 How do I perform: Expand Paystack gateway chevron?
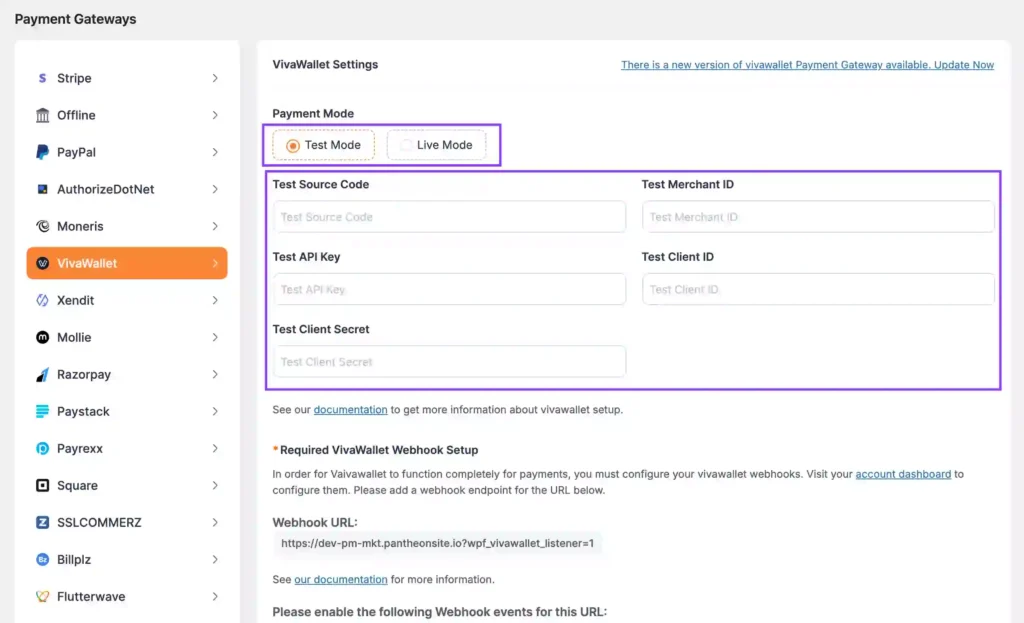click(x=215, y=411)
